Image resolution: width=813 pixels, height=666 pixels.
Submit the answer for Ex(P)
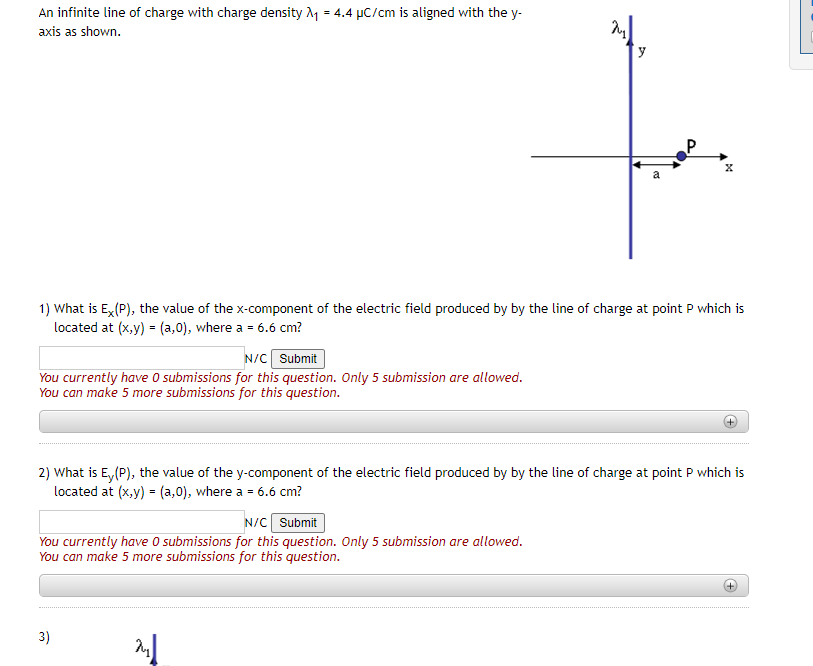297,358
